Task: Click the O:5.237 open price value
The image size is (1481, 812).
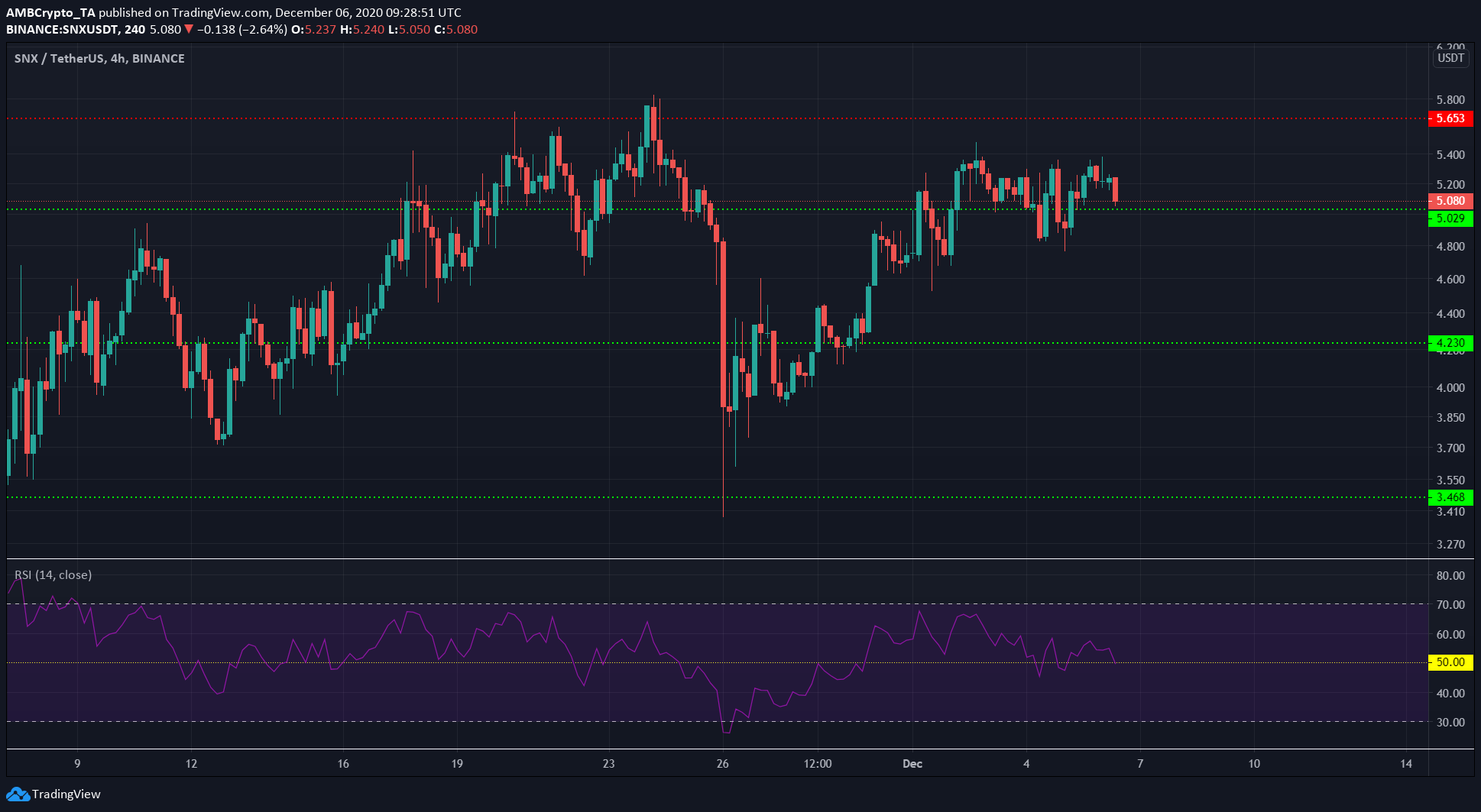Action: 314,30
